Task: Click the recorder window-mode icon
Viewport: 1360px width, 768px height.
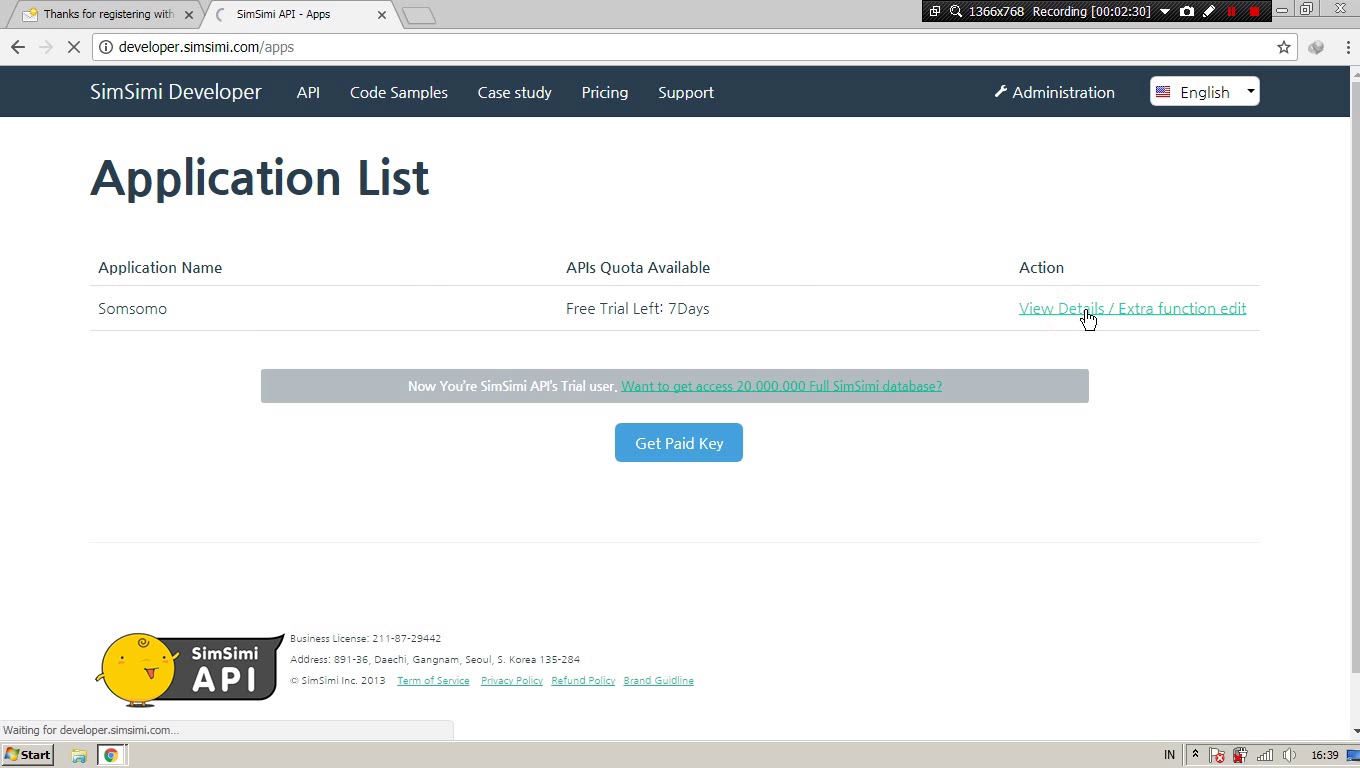Action: coord(935,11)
